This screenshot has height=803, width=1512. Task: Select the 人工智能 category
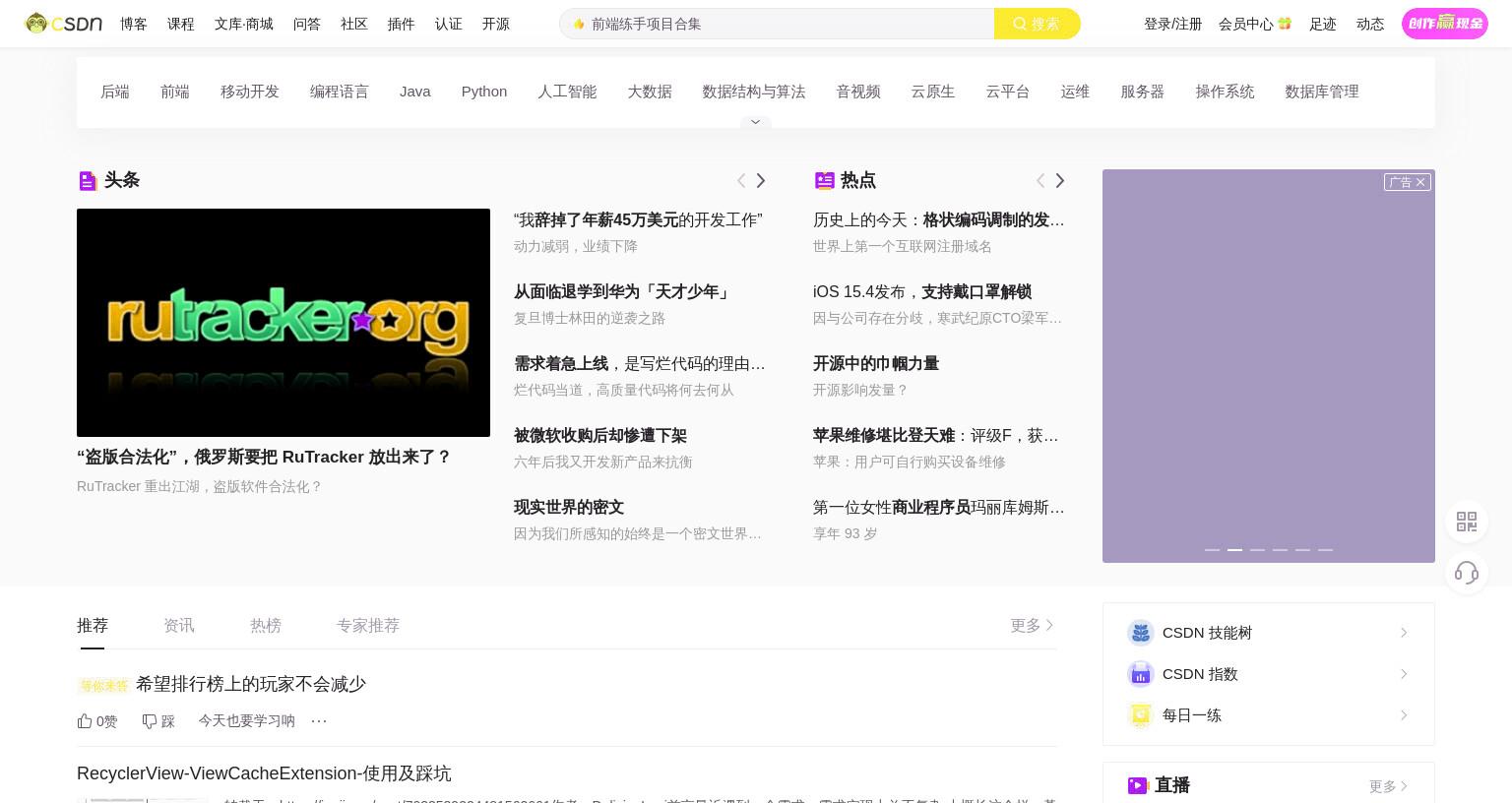pos(567,92)
